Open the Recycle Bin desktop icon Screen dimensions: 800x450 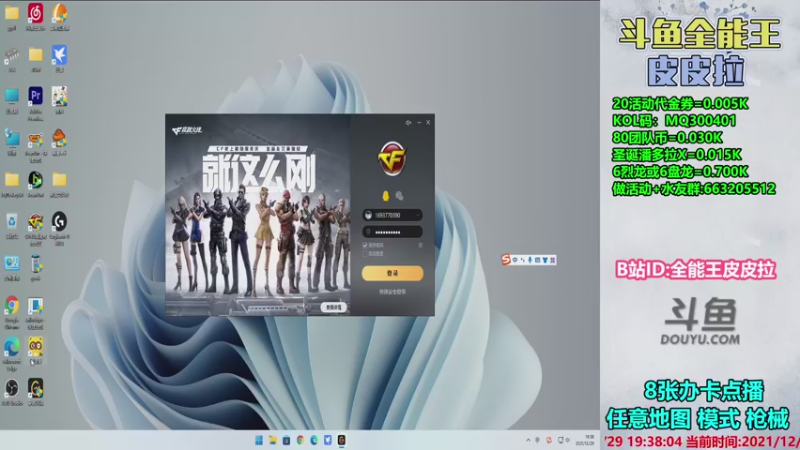[12, 222]
